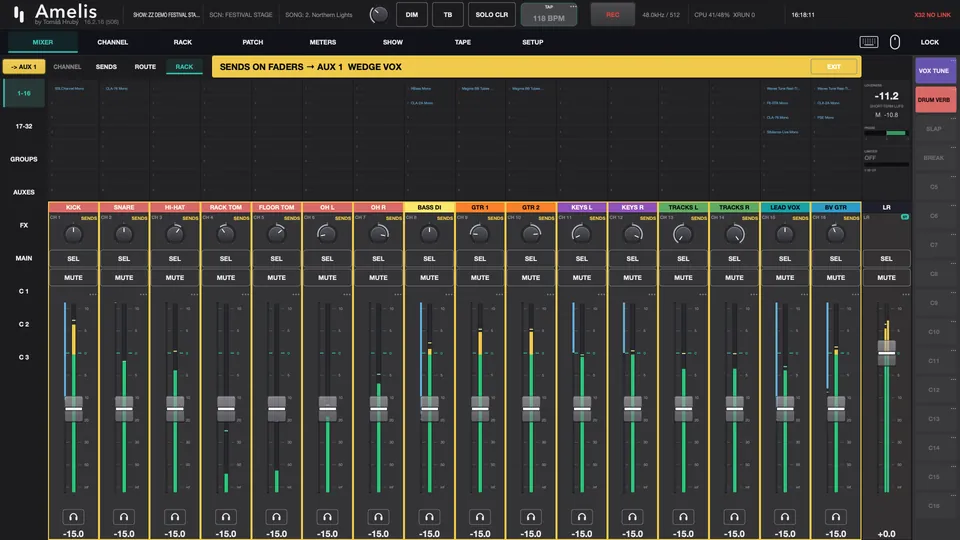Switch to the METERS tab
Image resolution: width=960 pixels, height=540 pixels.
[x=323, y=42]
